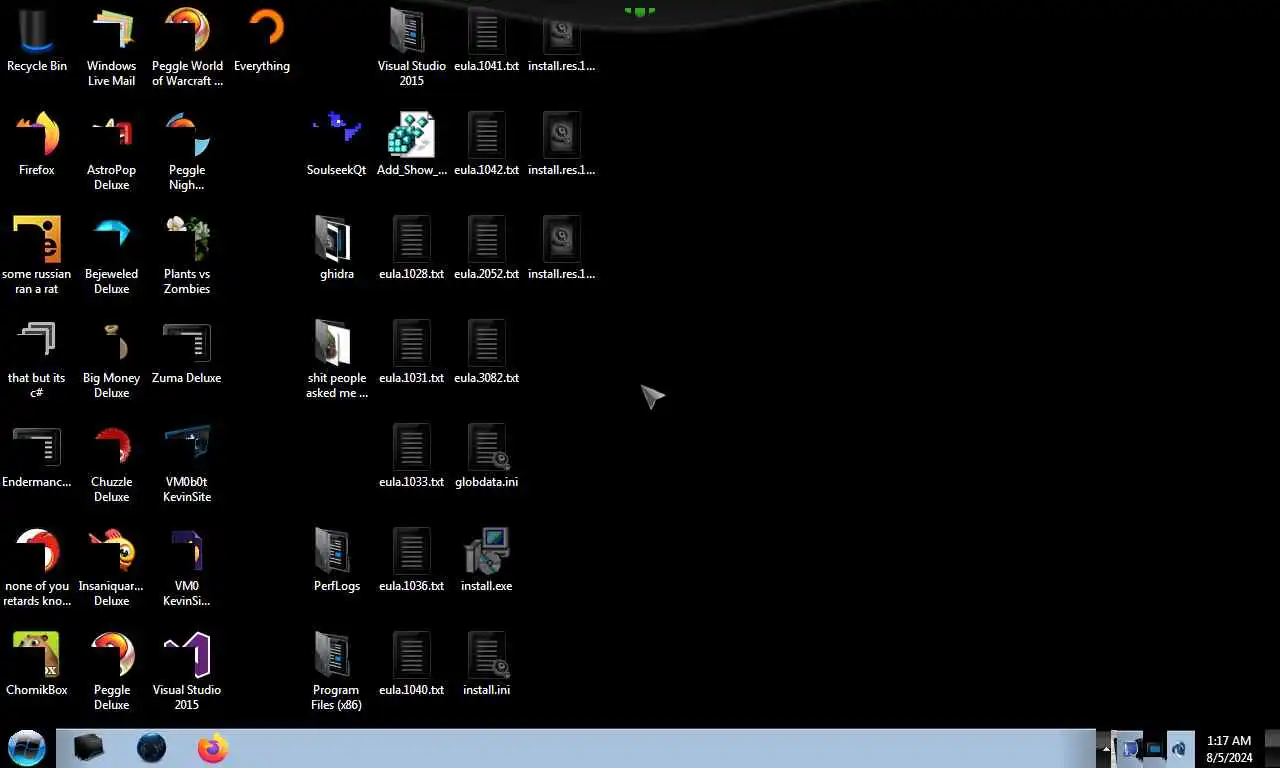Open the Visual Studio 2015 folder icon
1280x768 pixels.
click(412, 47)
